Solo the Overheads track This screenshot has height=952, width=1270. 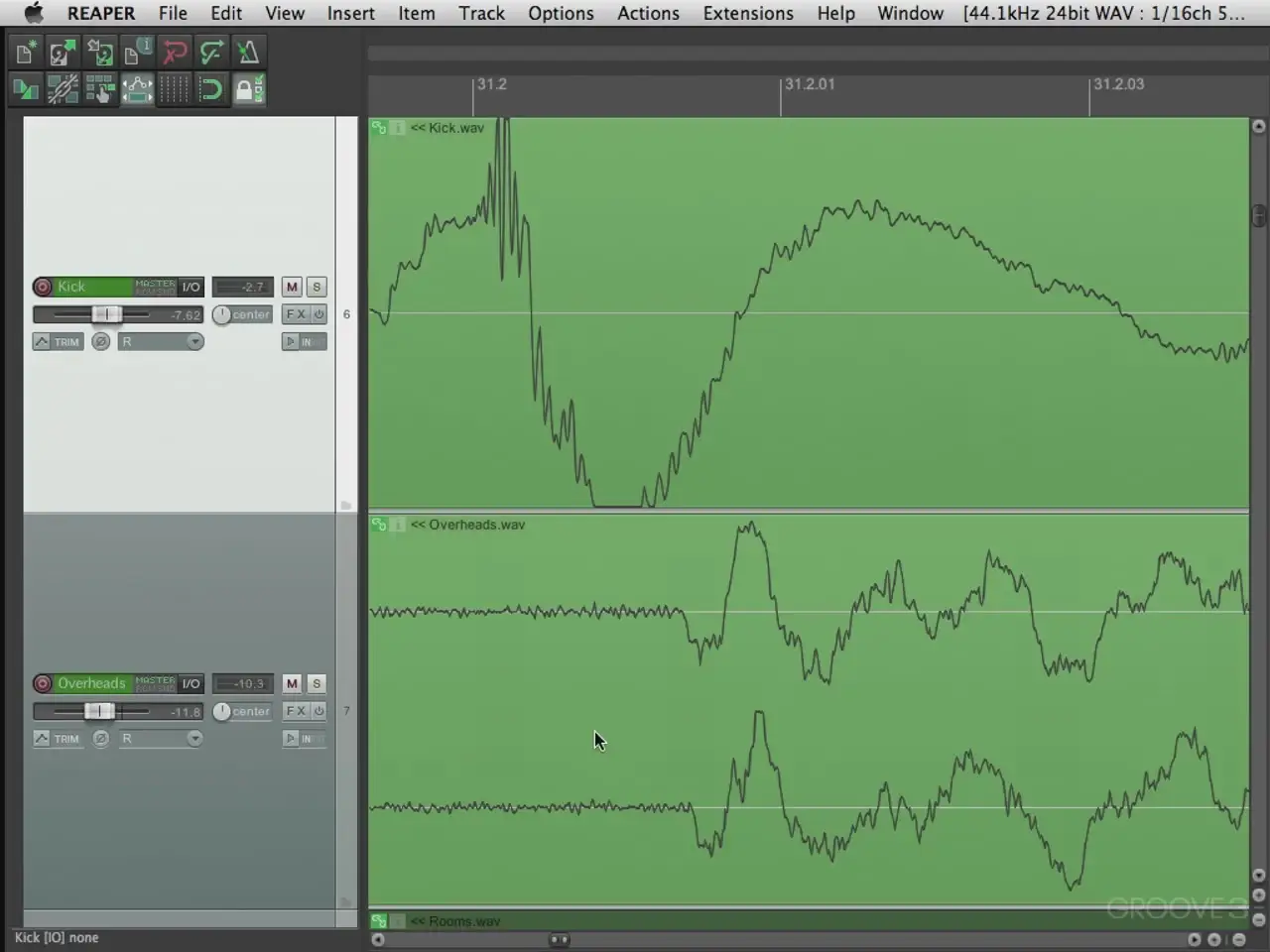pos(317,683)
